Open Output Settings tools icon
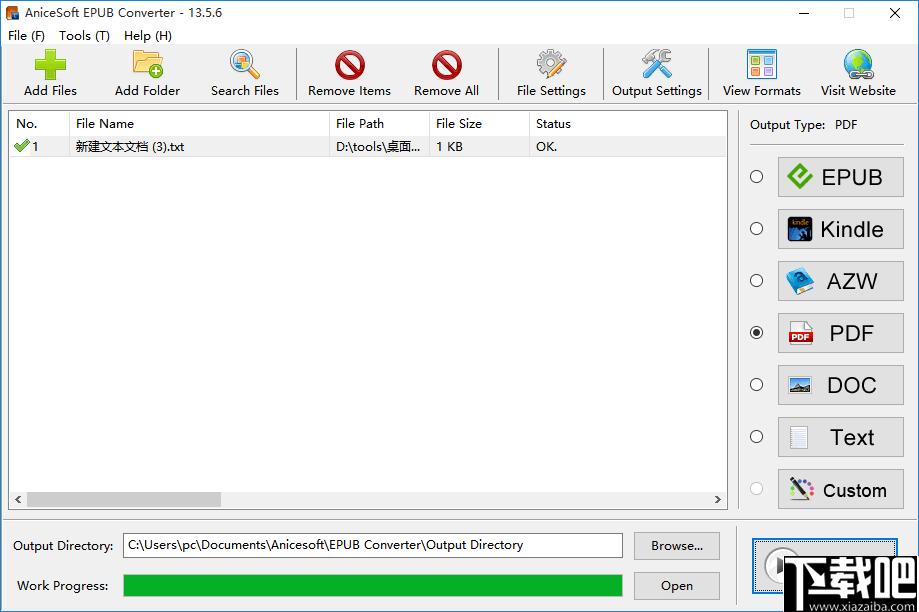 click(x=656, y=64)
